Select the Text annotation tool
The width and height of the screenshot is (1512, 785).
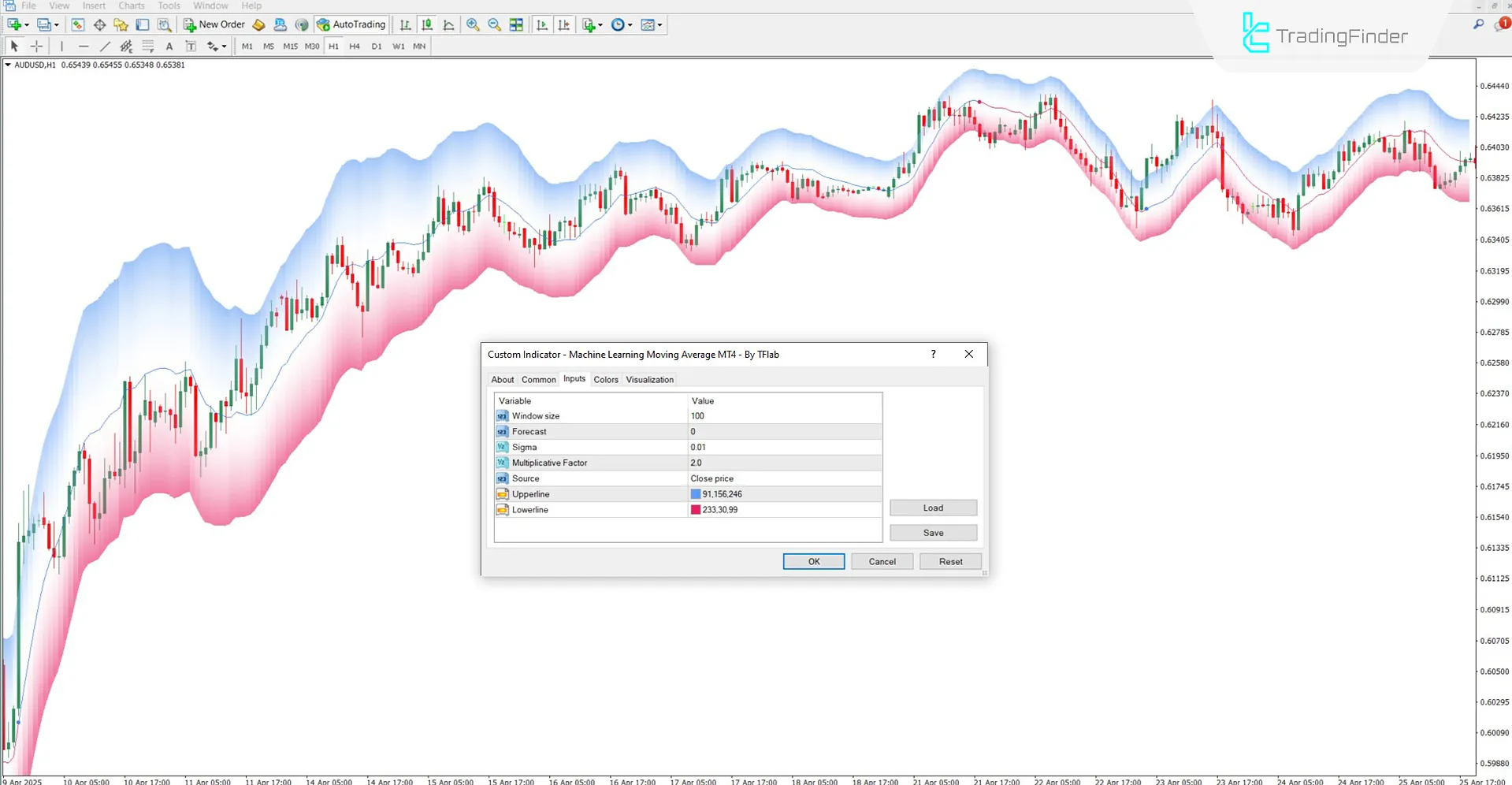tap(169, 46)
